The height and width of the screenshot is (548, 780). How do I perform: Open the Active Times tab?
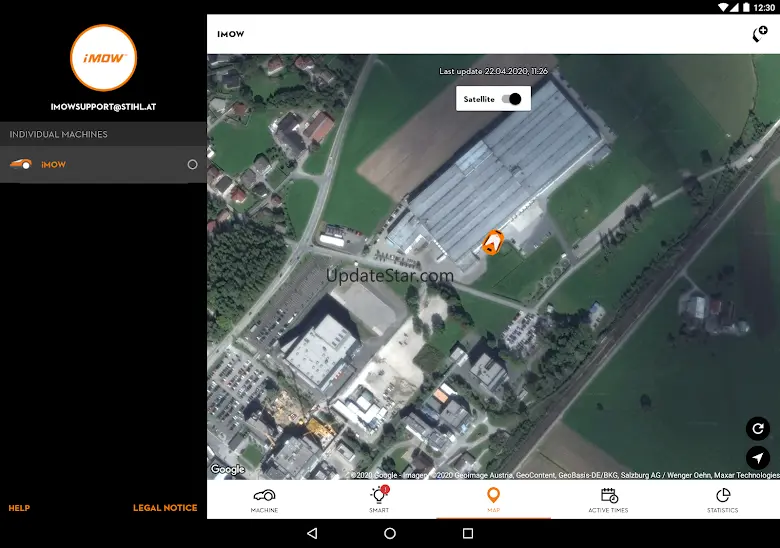click(x=608, y=500)
